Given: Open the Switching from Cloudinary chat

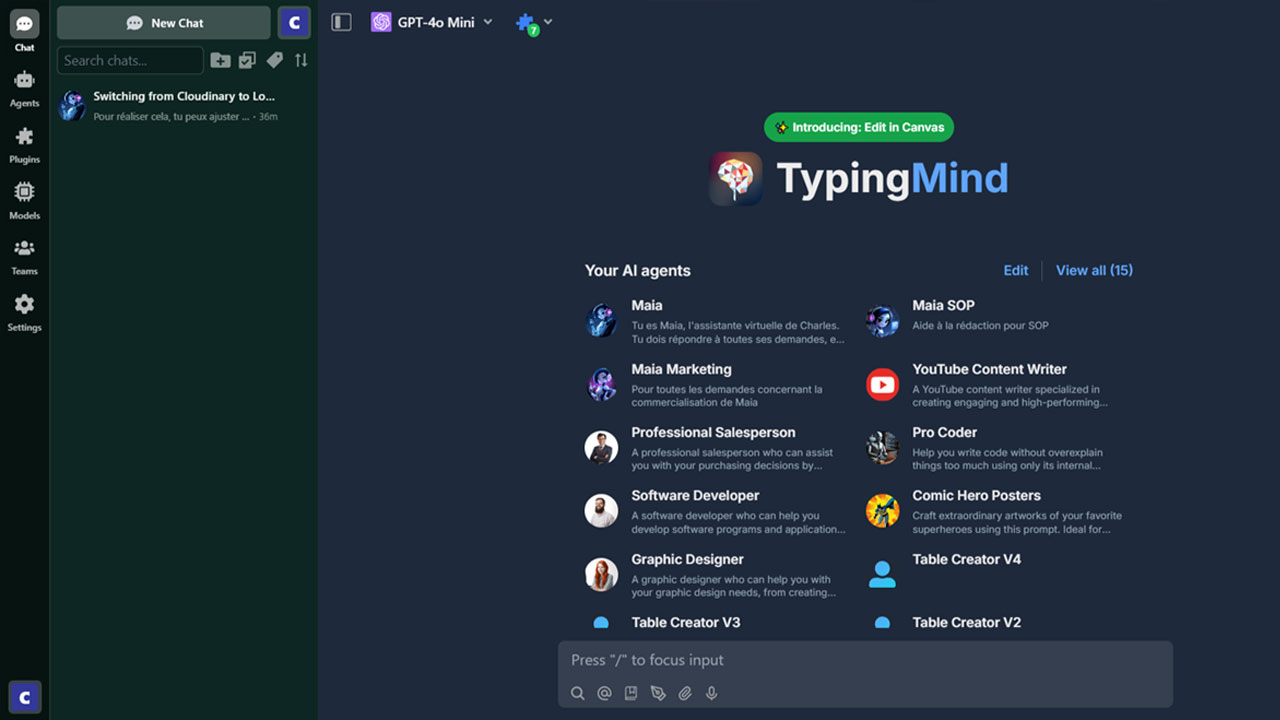Looking at the screenshot, I should click(x=183, y=106).
